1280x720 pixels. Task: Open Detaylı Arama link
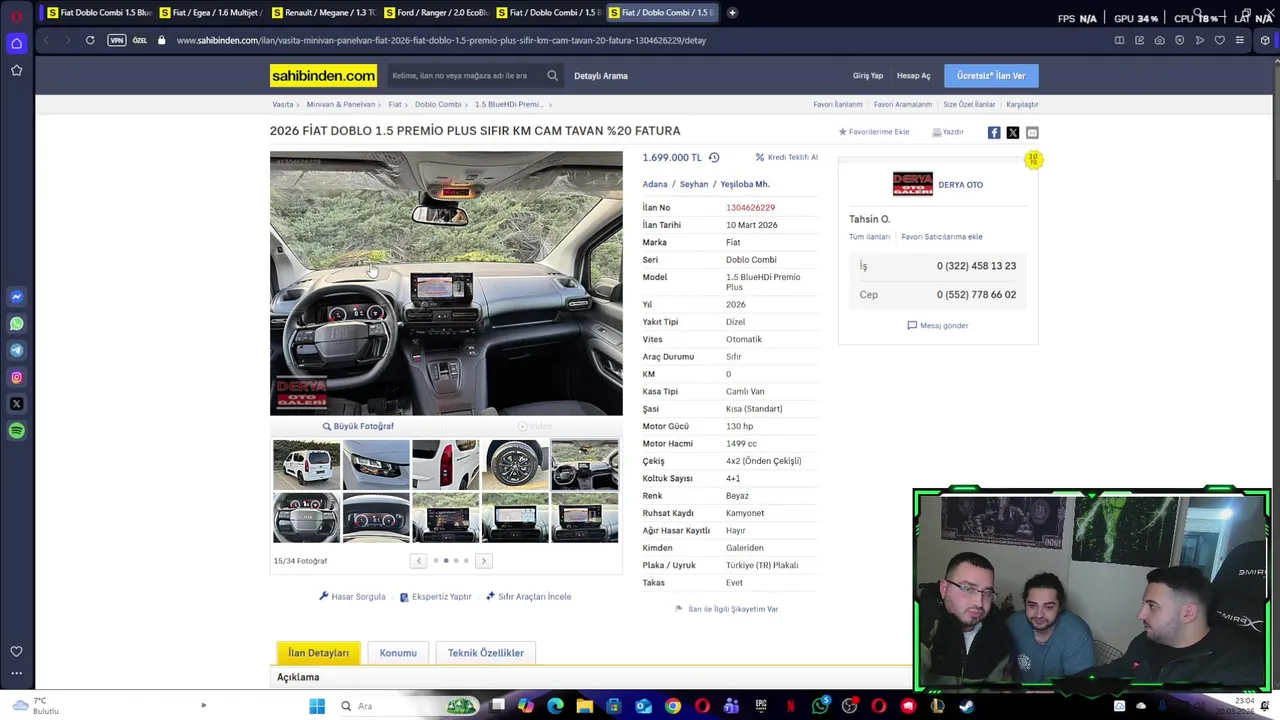click(601, 76)
